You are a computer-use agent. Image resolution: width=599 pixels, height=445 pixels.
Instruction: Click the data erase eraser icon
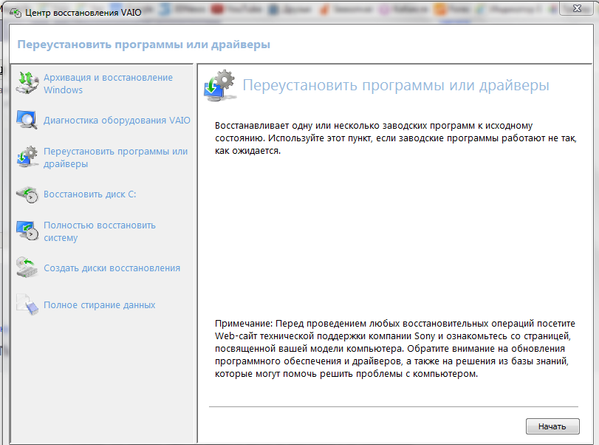point(27,304)
